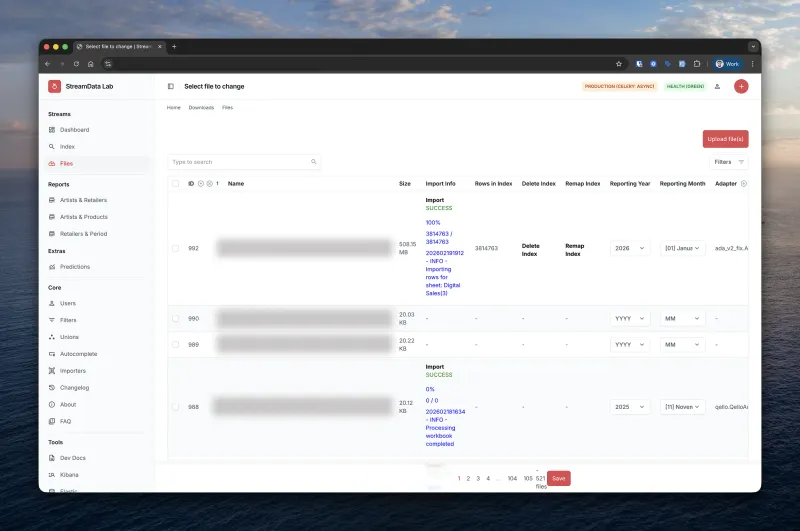Click the HEALTH (GREEN) status badge
The image size is (800, 531).
[x=685, y=86]
